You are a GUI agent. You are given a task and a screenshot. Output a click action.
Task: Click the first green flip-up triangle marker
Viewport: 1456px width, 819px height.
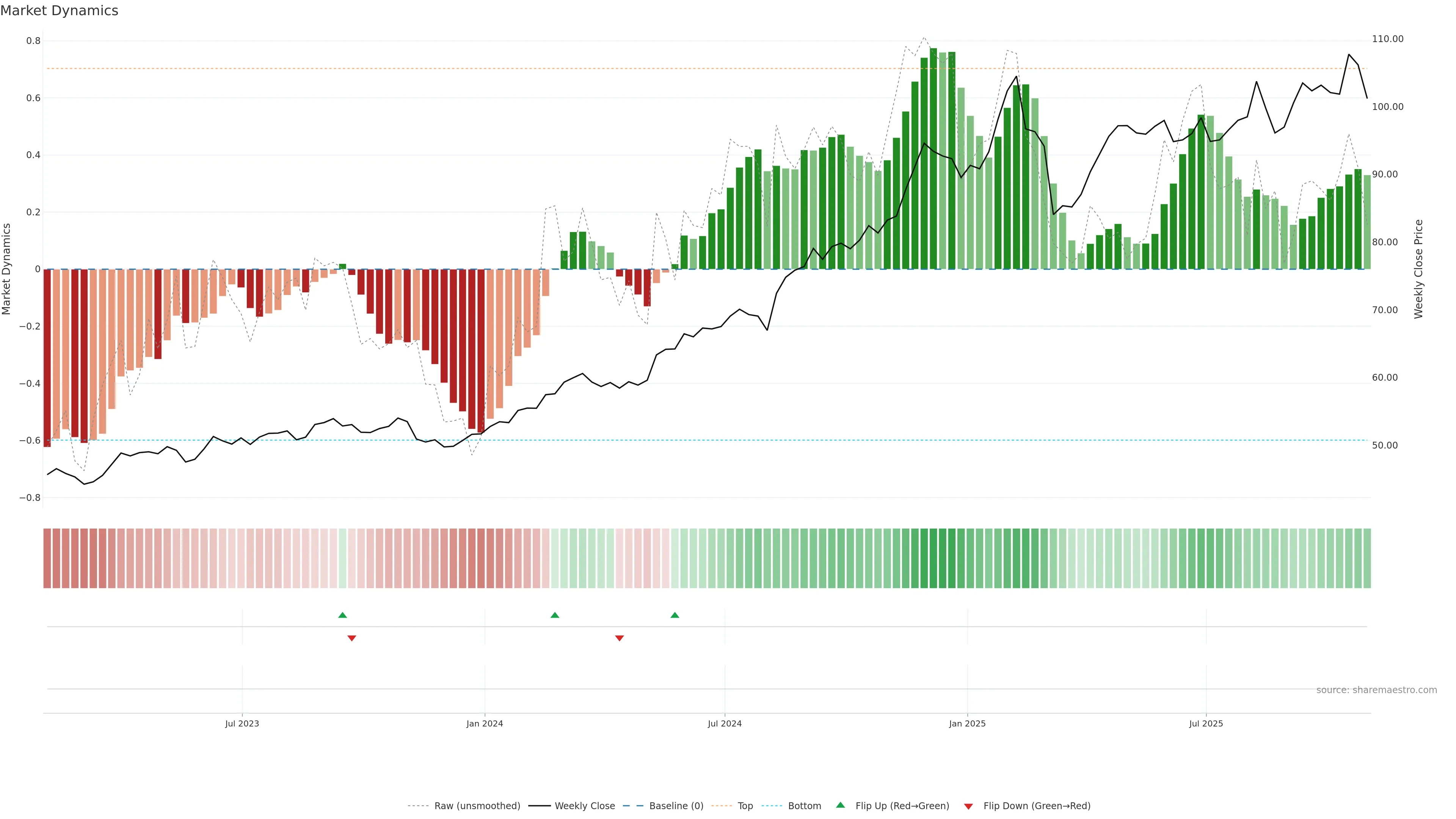(x=342, y=615)
